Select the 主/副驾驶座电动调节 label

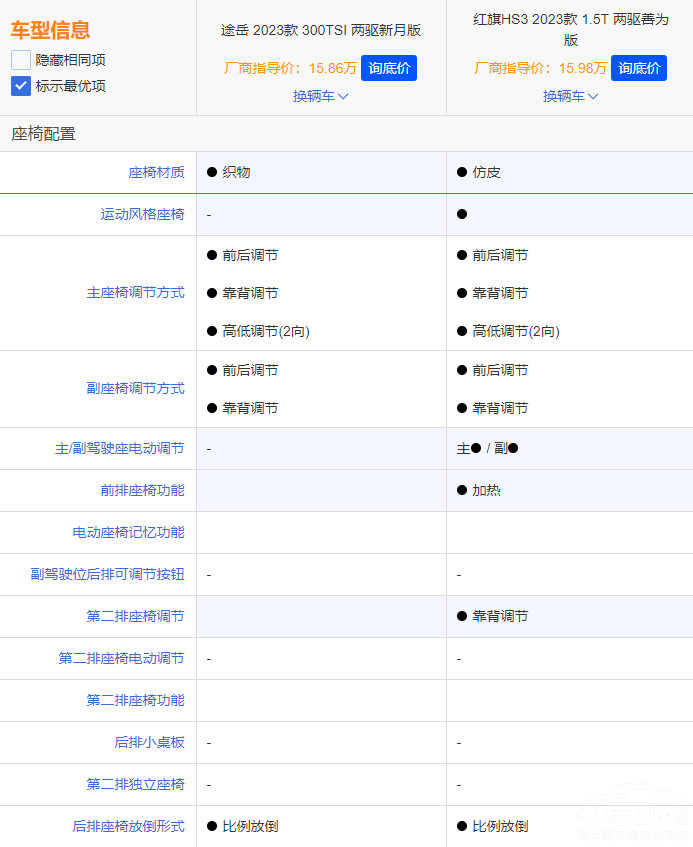pyautogui.click(x=119, y=448)
